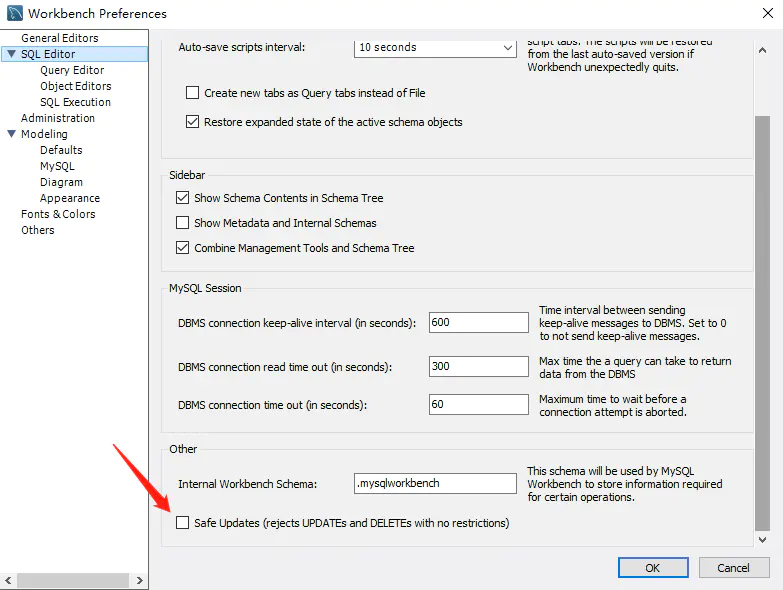Viewport: 783px width, 590px height.
Task: Open the SQL Execution page
Action: click(75, 102)
